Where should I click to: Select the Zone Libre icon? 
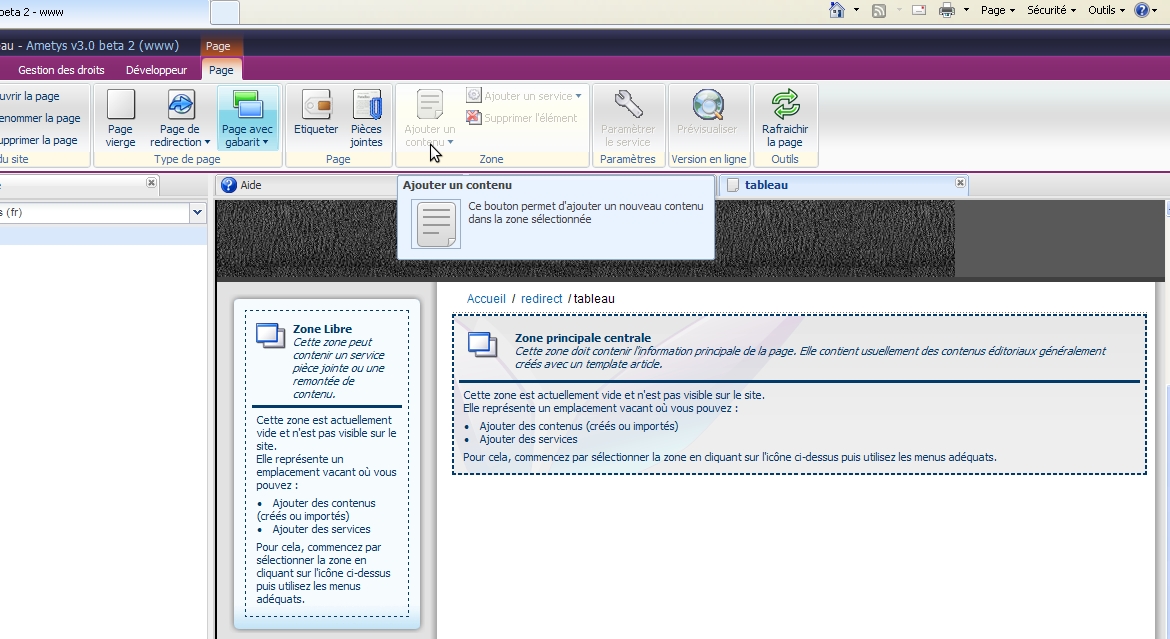pos(271,336)
